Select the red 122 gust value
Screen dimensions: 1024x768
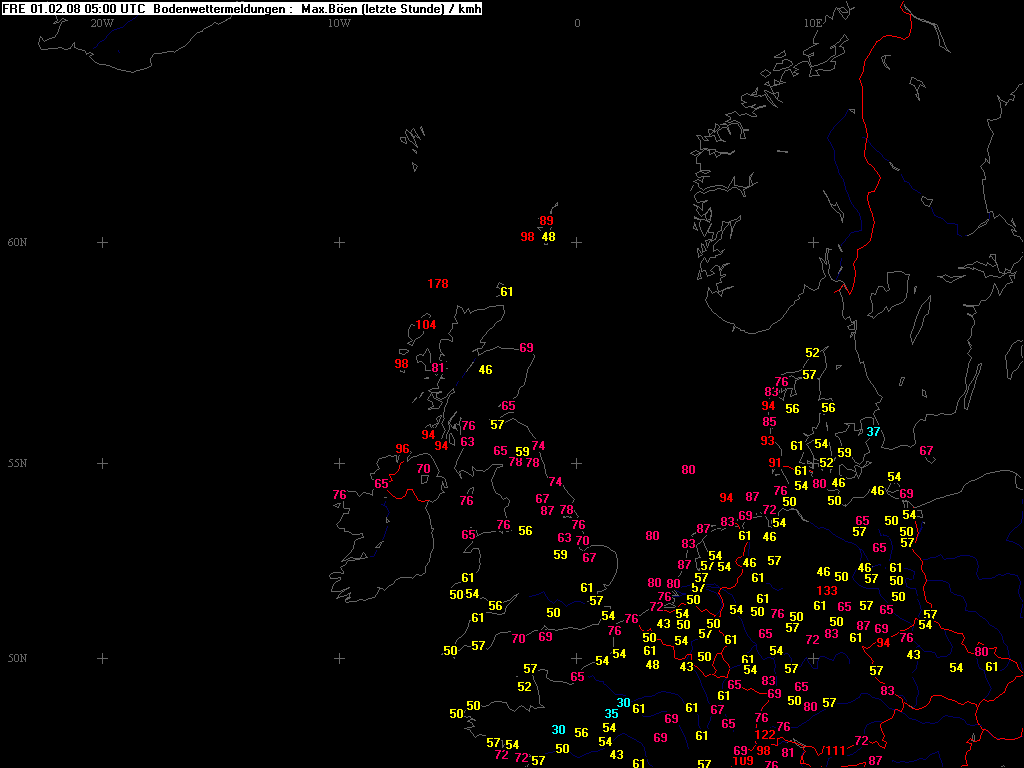765,735
